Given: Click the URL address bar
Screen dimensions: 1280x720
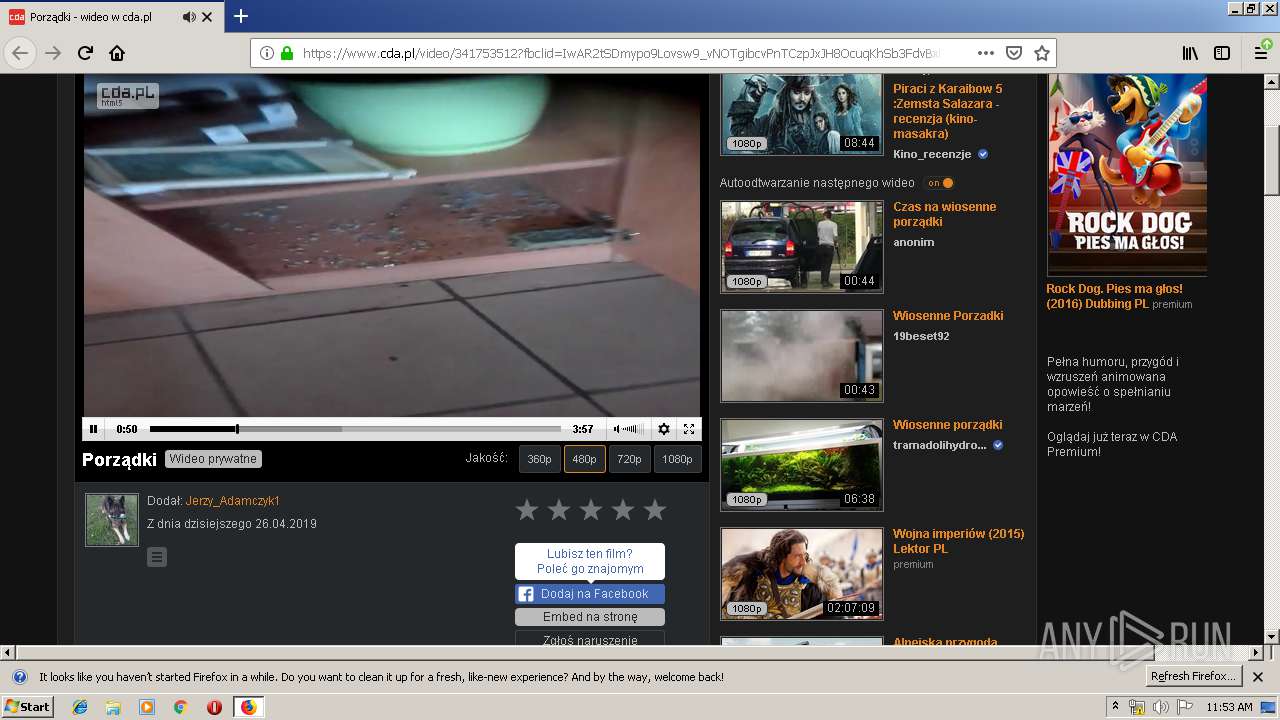Looking at the screenshot, I should pyautogui.click(x=620, y=53).
